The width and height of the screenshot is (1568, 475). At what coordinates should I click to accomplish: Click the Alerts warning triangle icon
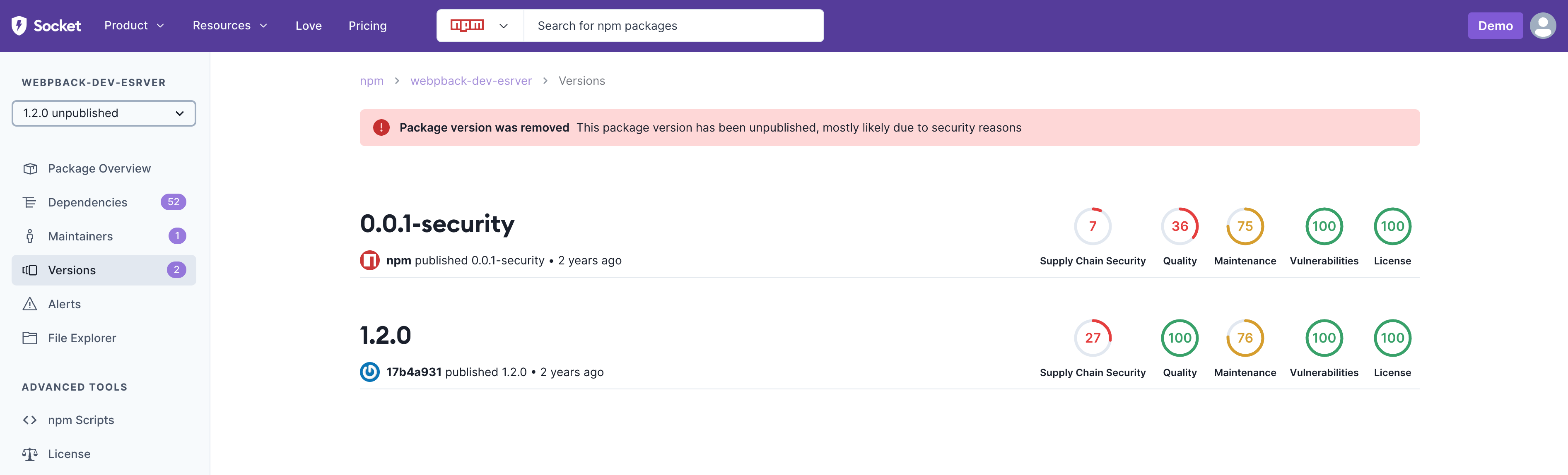[x=30, y=304]
